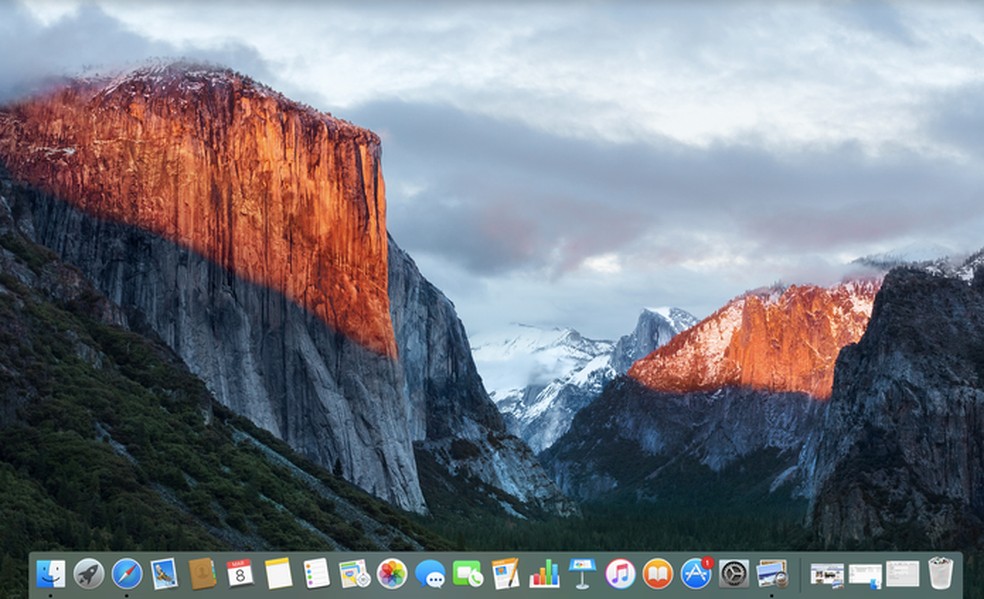Open Finder from the Dock

point(51,573)
